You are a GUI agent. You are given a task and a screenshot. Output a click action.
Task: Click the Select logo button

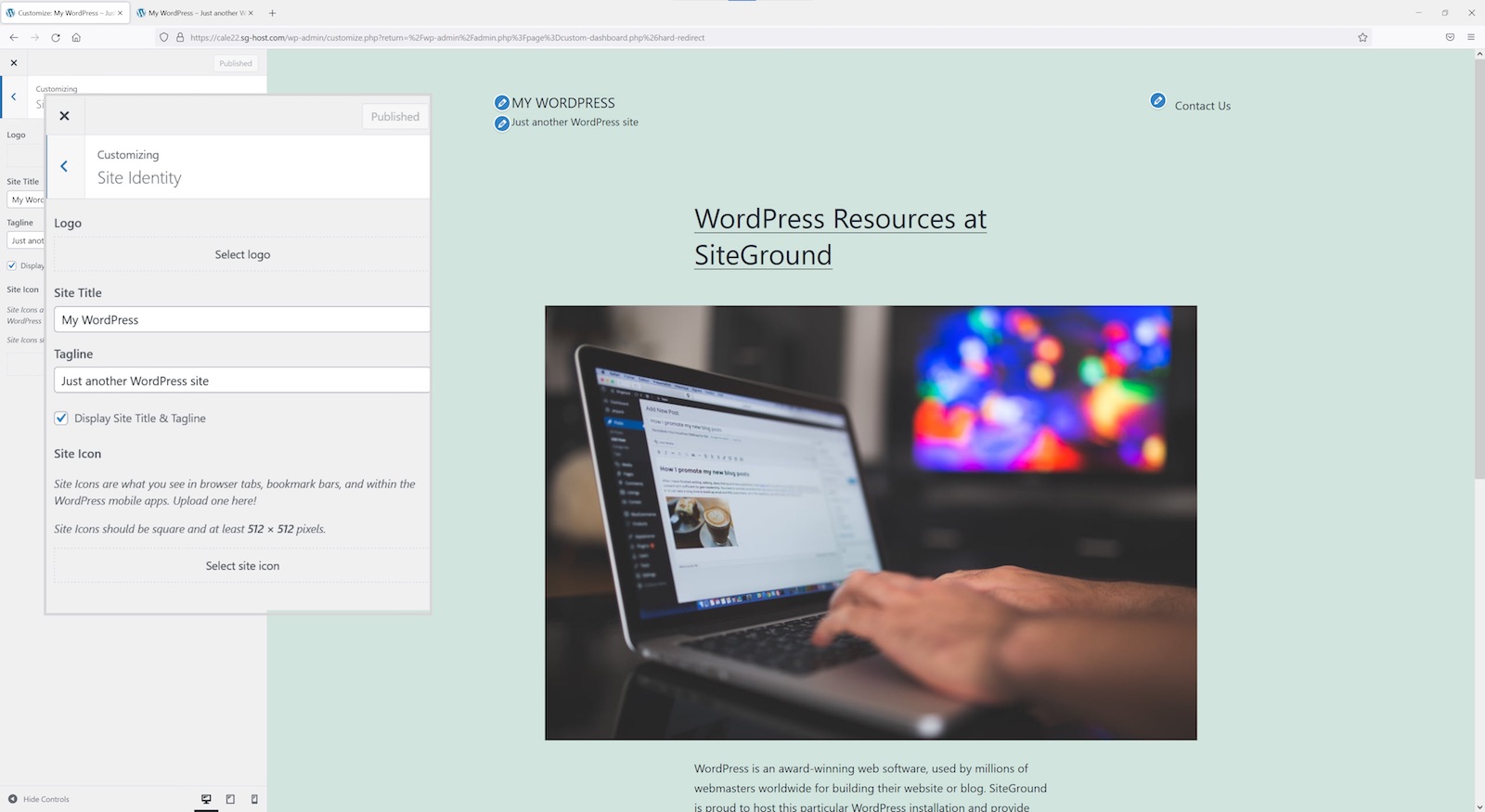(242, 254)
